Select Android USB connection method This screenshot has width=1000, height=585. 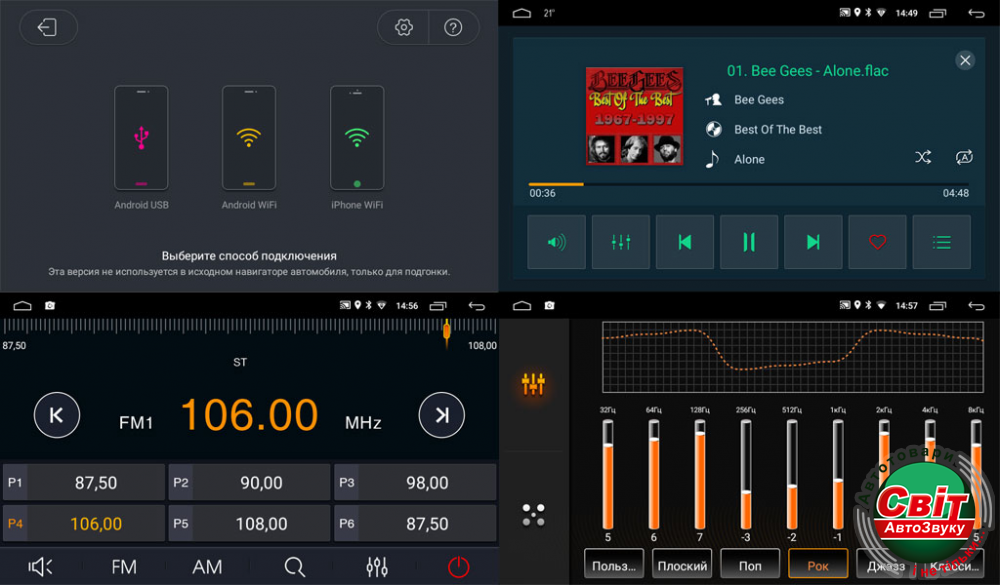141,139
